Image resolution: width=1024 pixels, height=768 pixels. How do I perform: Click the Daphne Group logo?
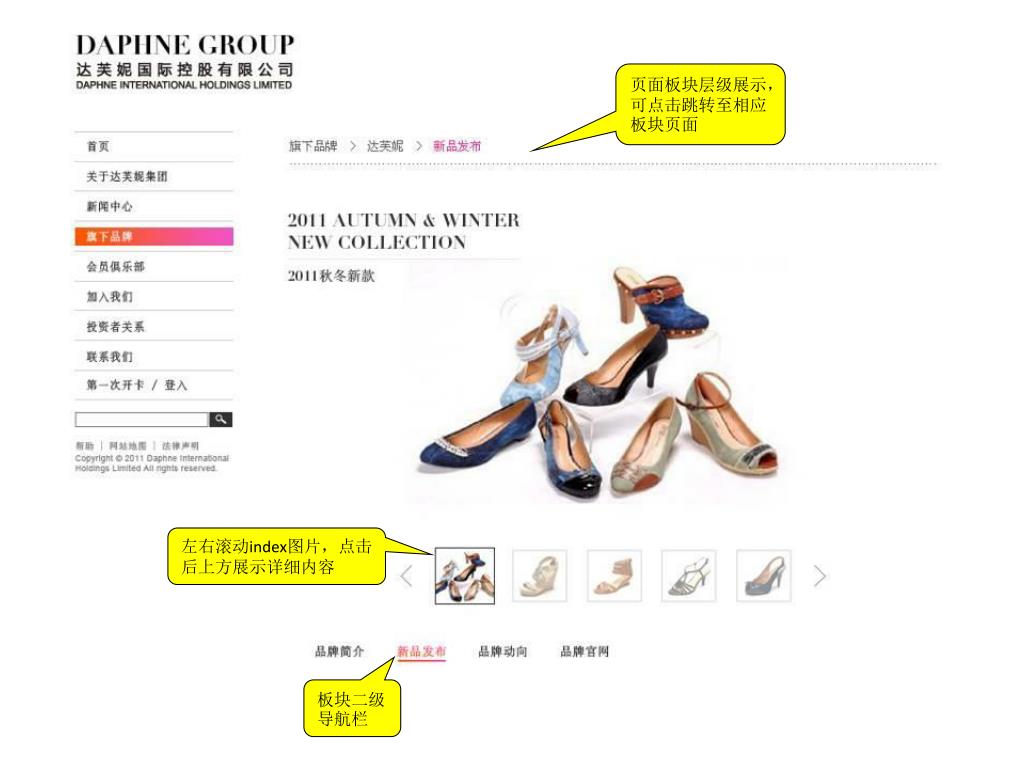tap(184, 62)
